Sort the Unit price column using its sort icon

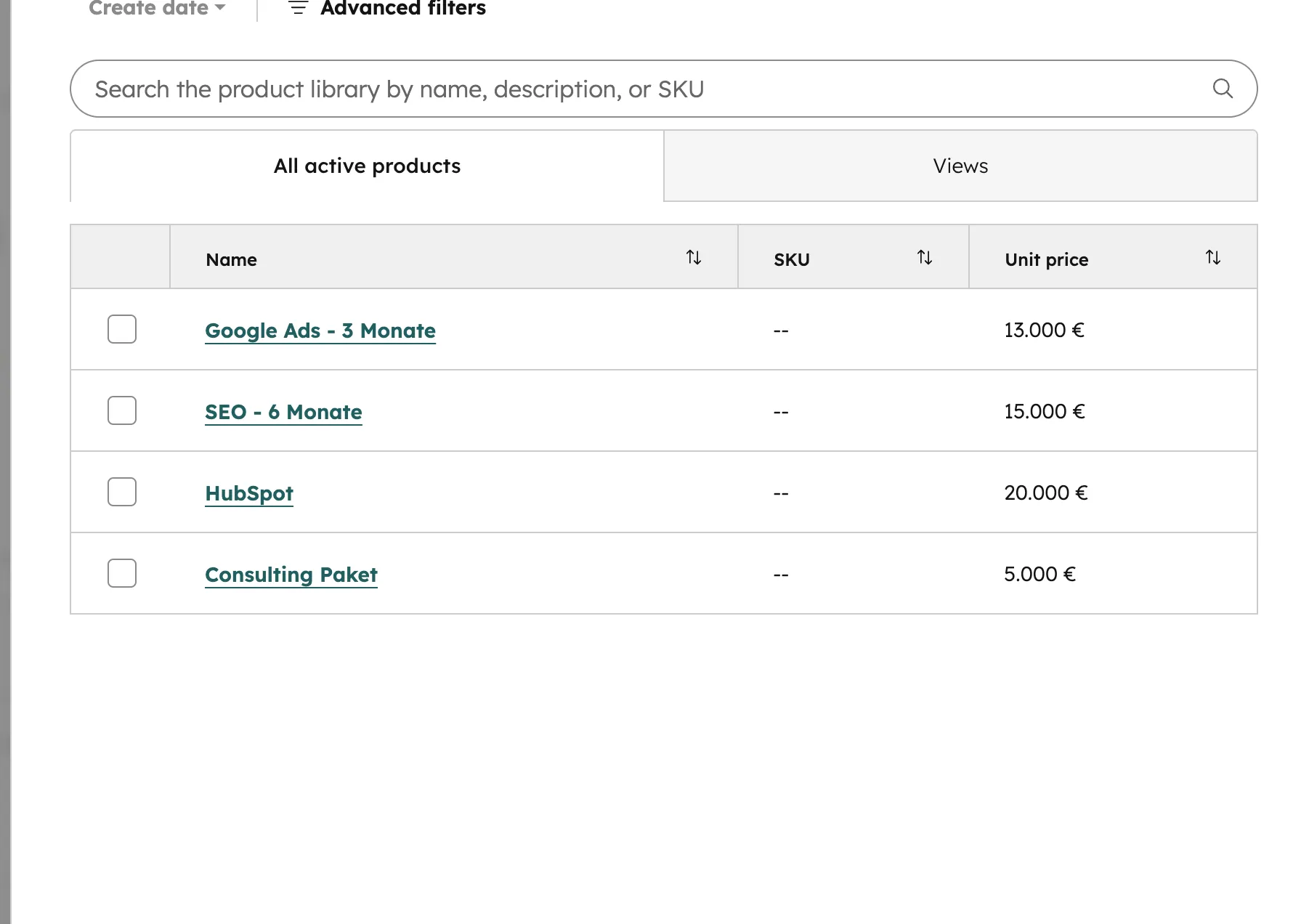[1212, 257]
